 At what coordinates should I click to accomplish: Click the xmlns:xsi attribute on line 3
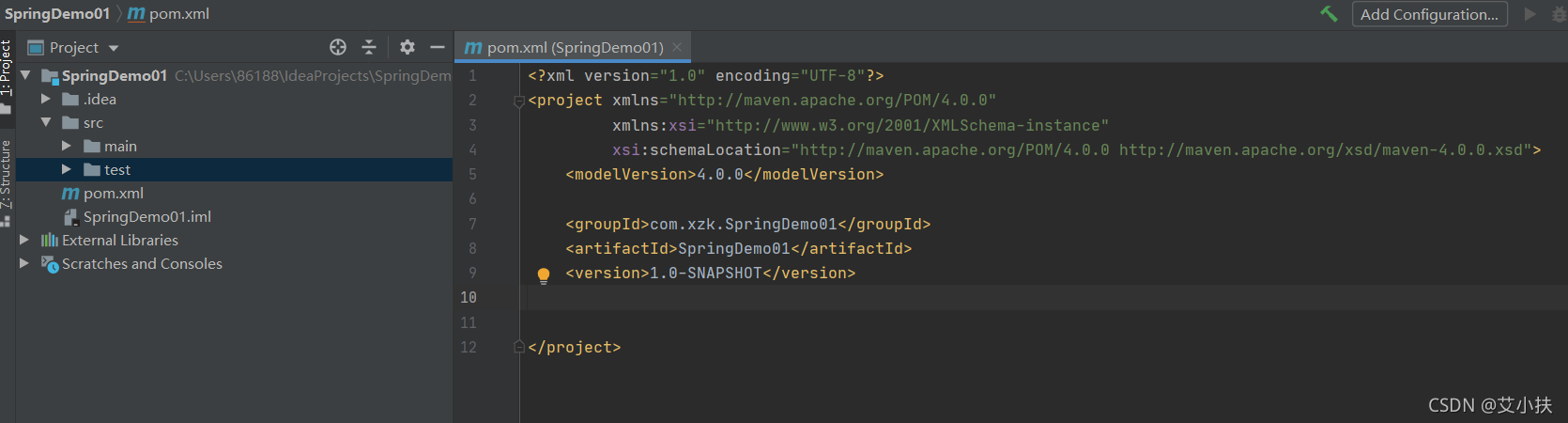(x=654, y=125)
